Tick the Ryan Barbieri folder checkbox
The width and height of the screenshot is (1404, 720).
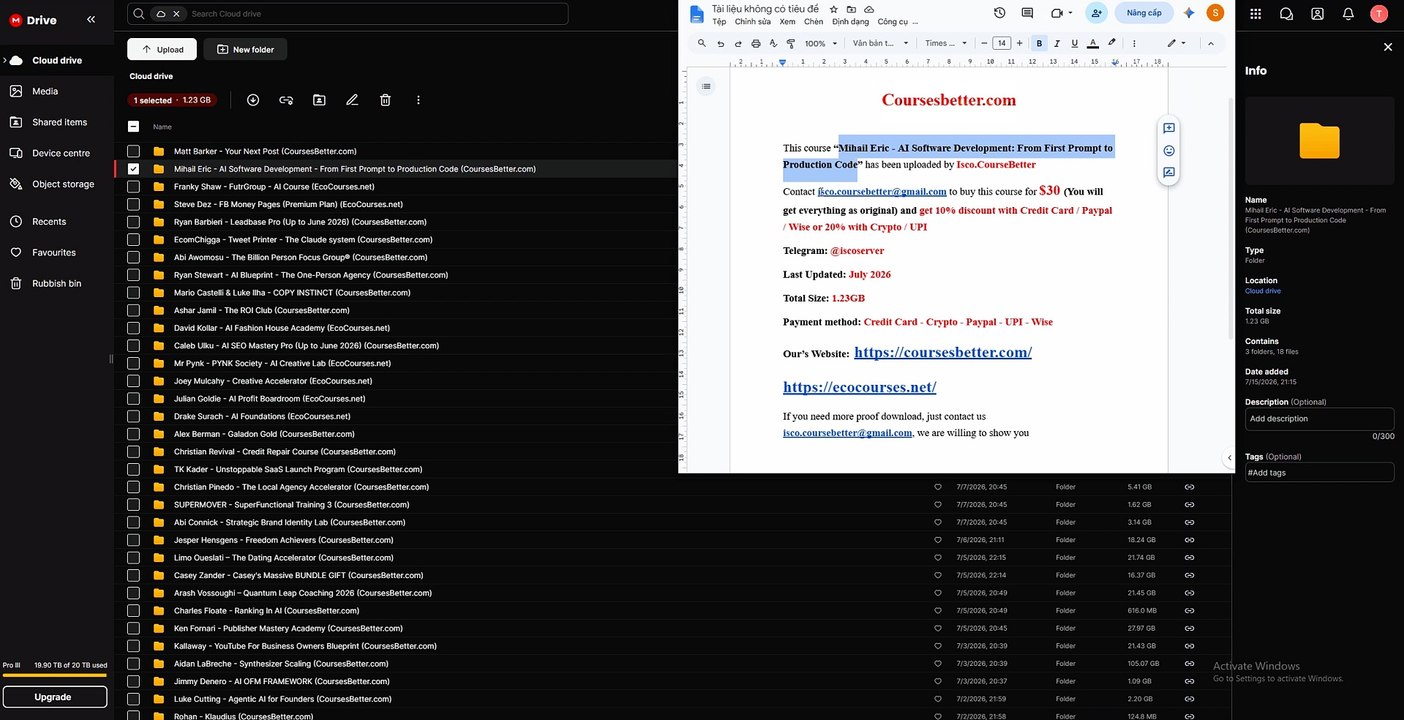(133, 222)
